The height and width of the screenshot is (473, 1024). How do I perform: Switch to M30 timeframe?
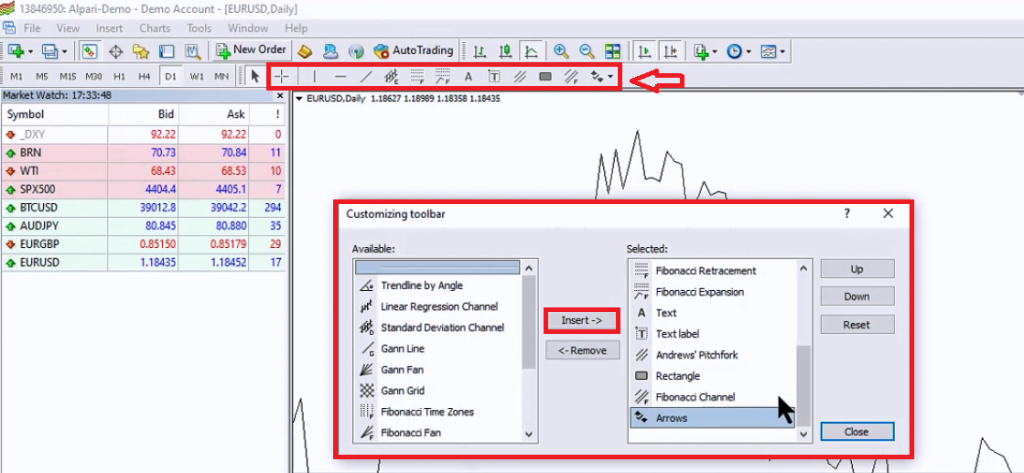pyautogui.click(x=93, y=76)
